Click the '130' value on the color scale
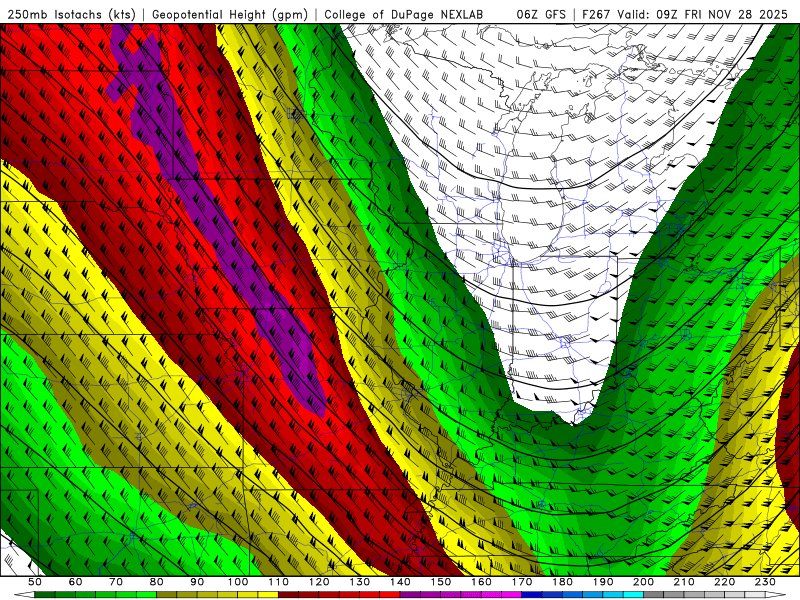This screenshot has height=600, width=800. [360, 582]
